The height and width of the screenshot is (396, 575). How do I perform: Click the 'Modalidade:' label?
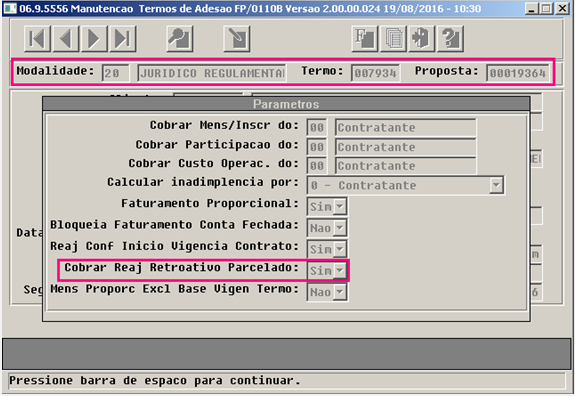tap(55, 71)
